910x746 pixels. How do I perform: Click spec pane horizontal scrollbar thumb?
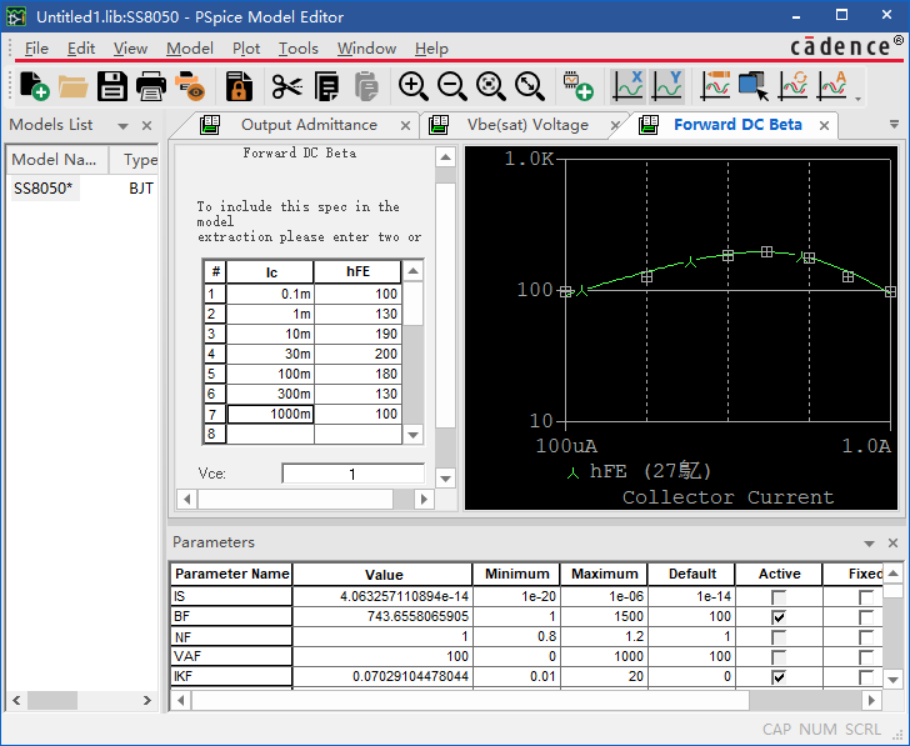tap(296, 499)
